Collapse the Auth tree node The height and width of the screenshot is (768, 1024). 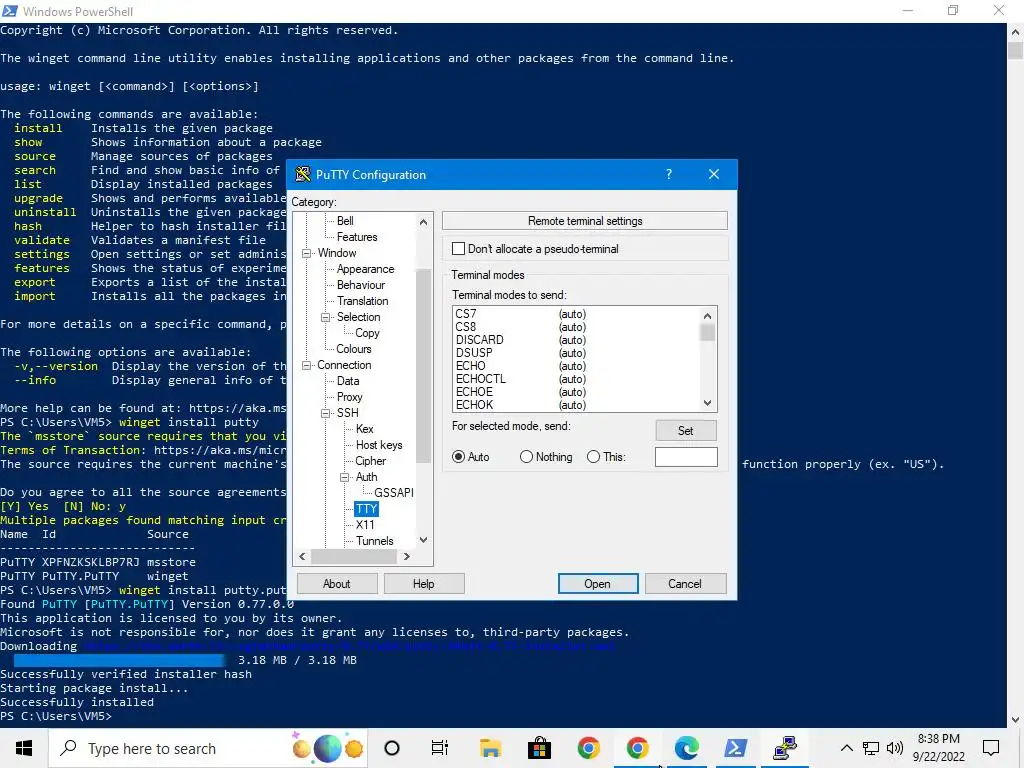tap(344, 477)
